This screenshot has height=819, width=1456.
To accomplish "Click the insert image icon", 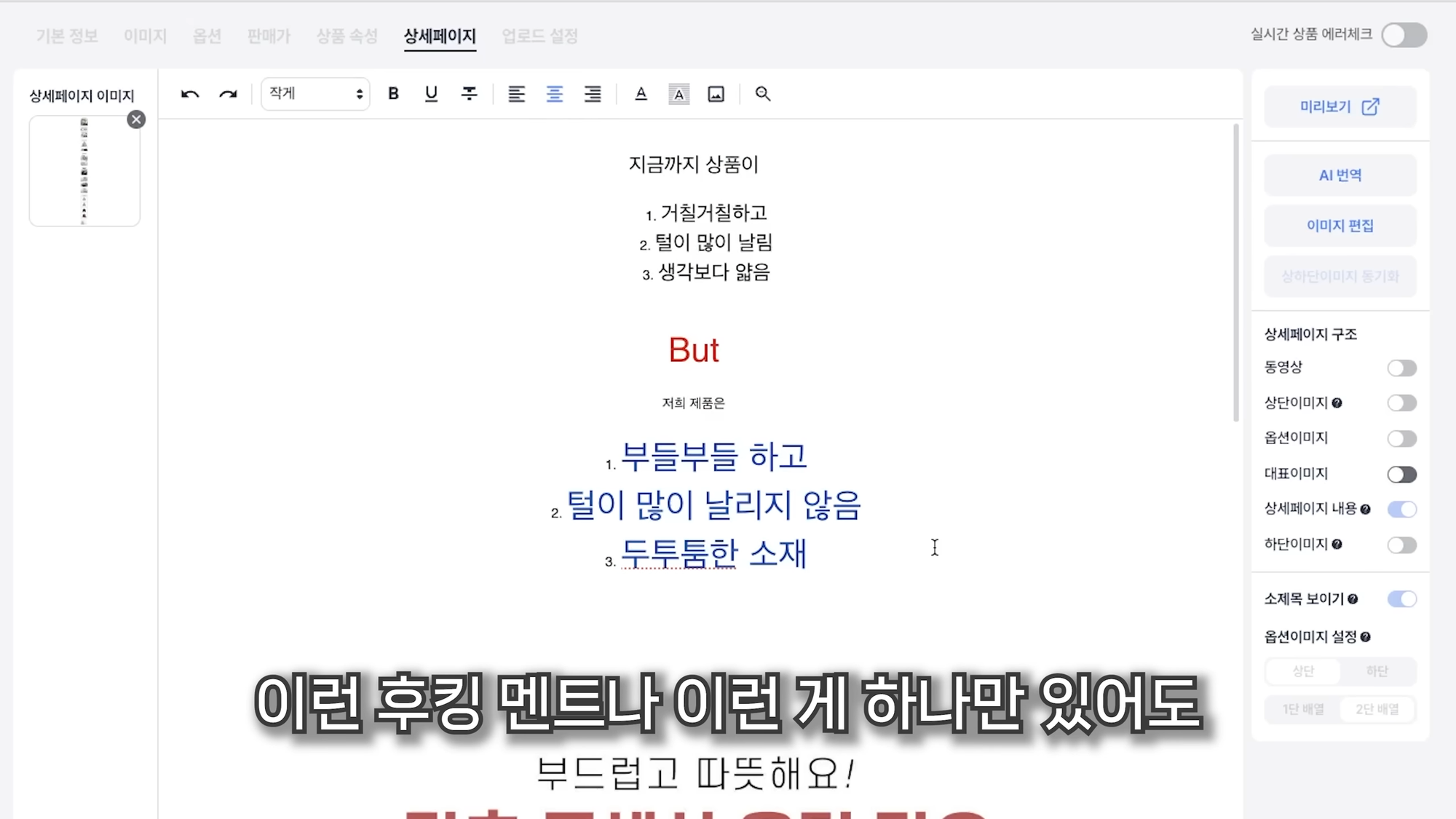I will (x=716, y=94).
